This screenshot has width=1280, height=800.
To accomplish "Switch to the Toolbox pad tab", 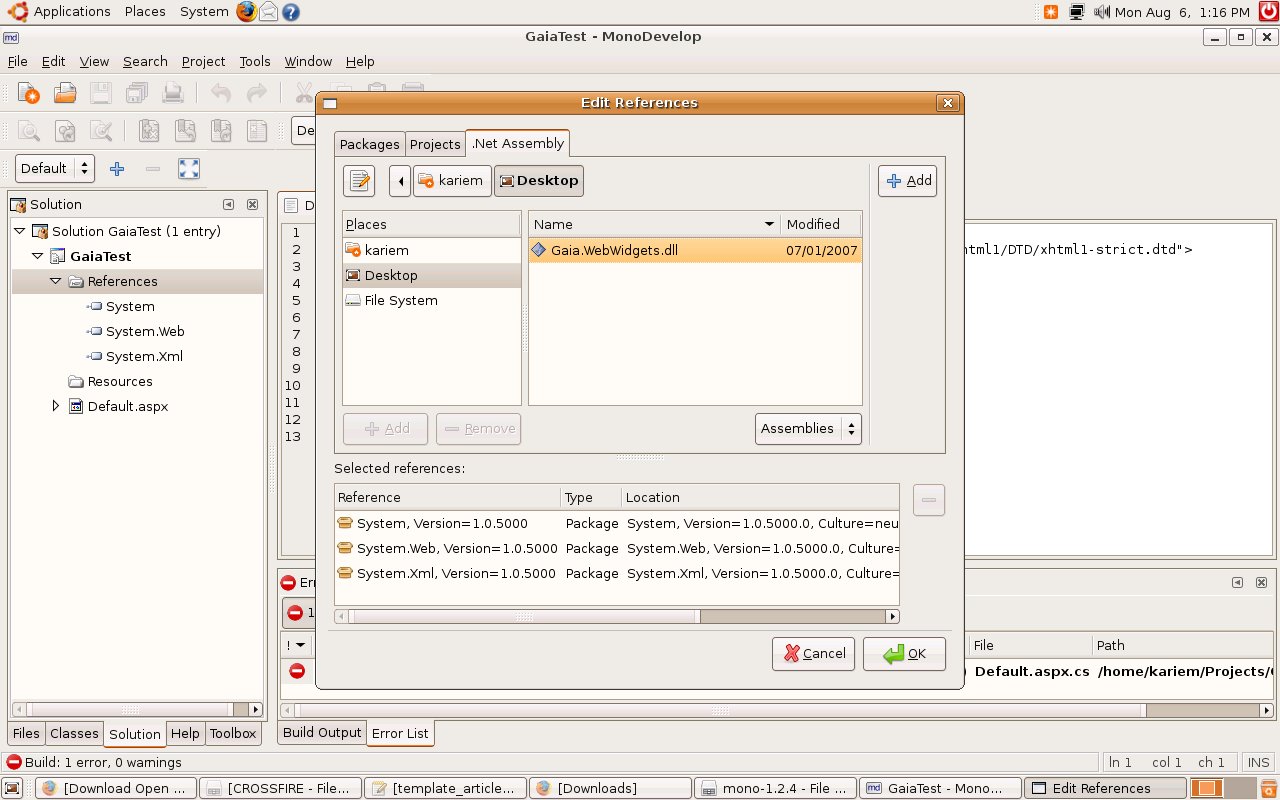I will [233, 733].
